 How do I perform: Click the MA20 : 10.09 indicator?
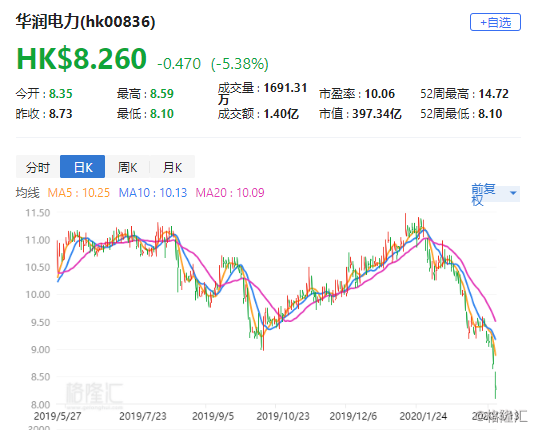tap(230, 193)
